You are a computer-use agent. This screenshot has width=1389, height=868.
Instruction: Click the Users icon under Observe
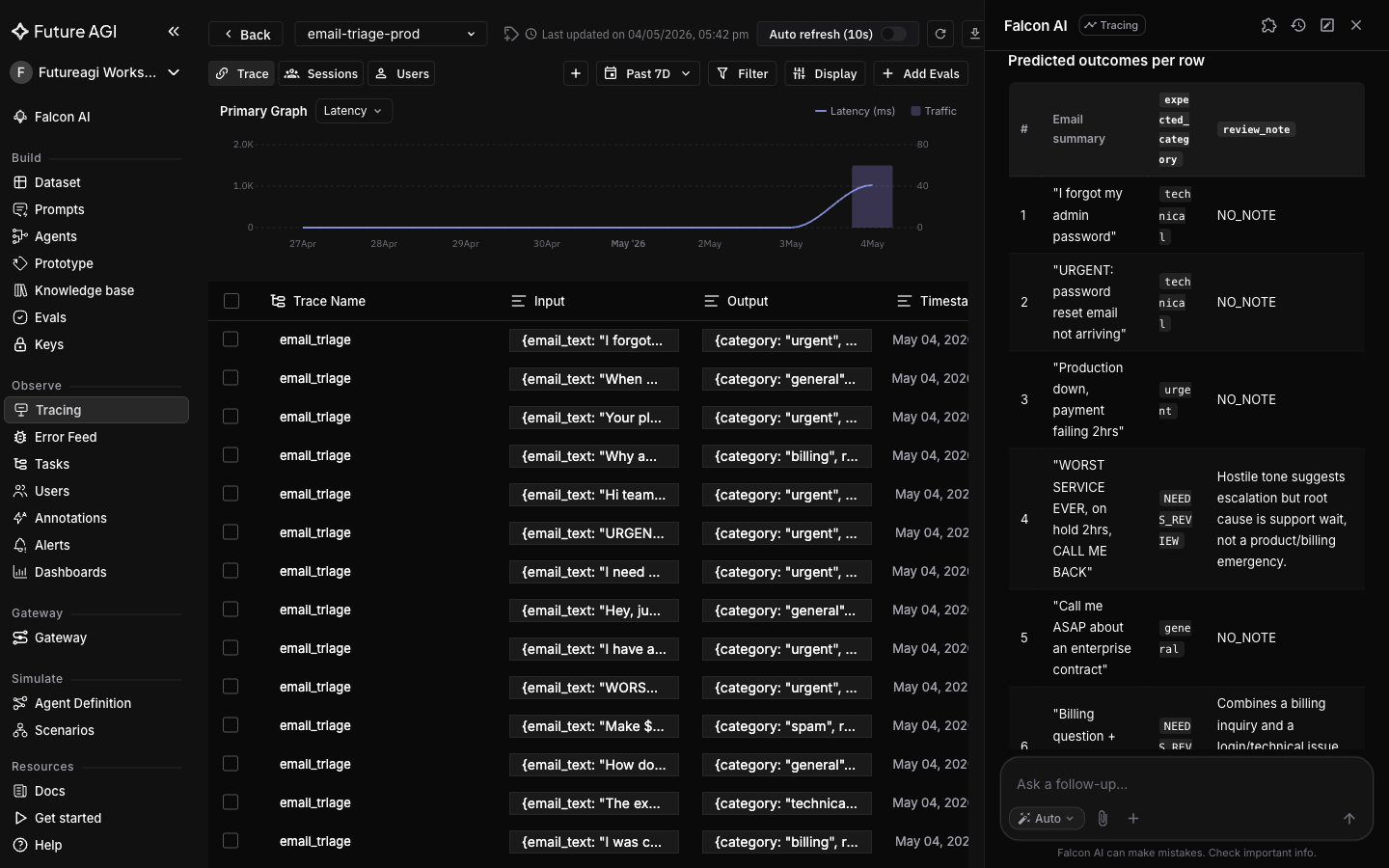(x=20, y=491)
